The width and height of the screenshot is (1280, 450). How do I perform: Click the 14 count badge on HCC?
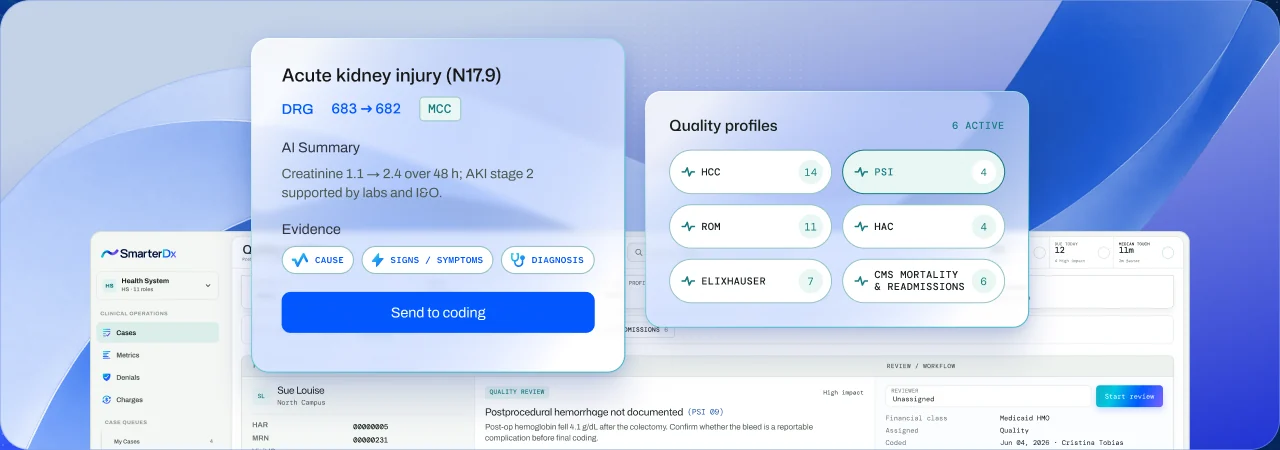[811, 172]
